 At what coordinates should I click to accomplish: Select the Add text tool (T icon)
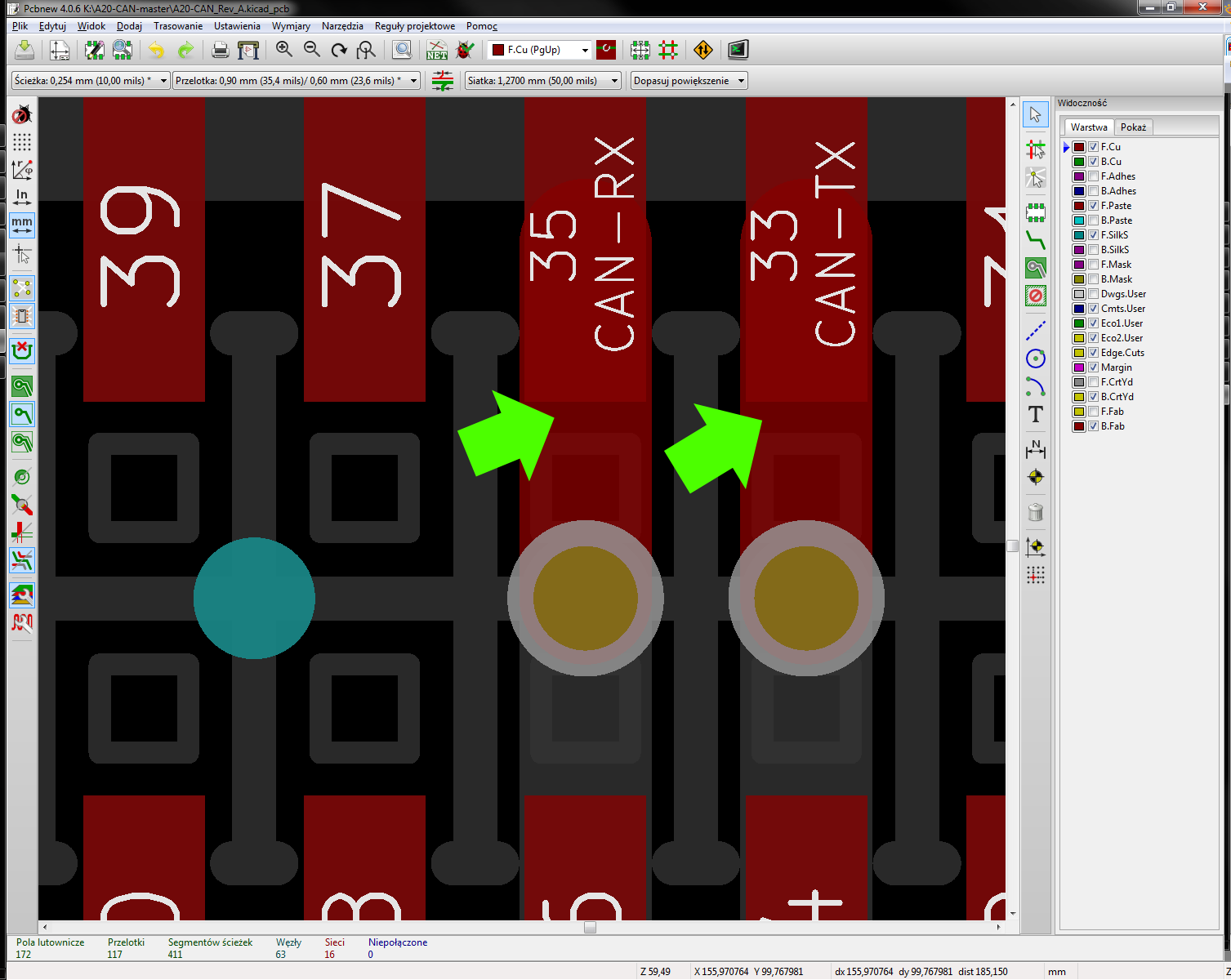point(1036,414)
